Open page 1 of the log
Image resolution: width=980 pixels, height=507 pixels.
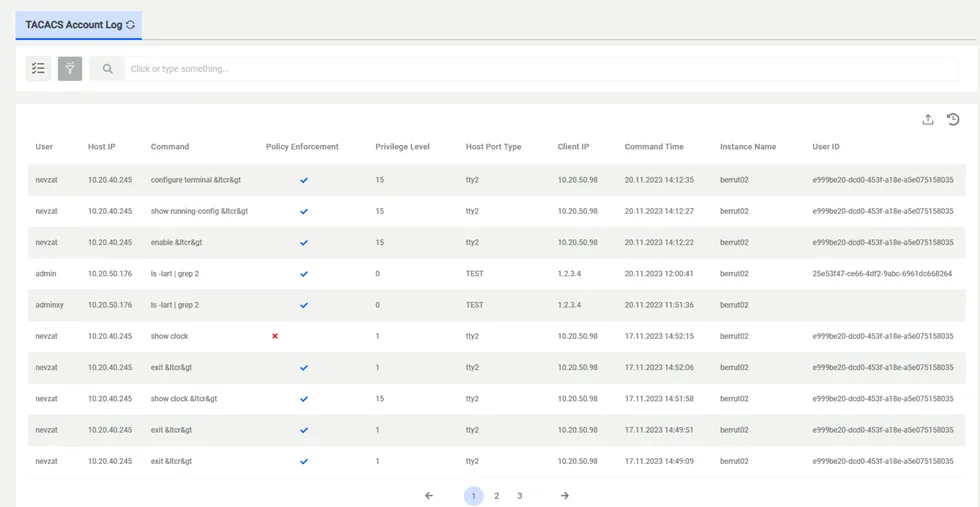click(474, 496)
